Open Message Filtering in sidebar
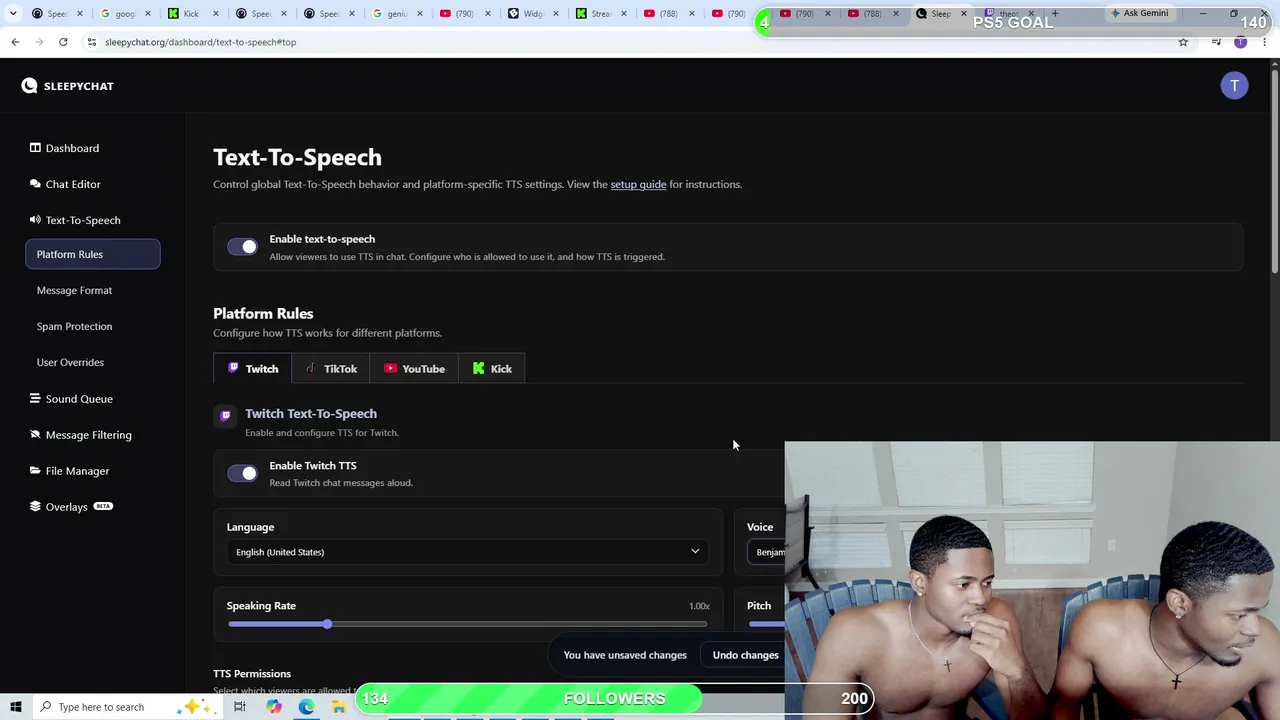The width and height of the screenshot is (1280, 720). click(88, 435)
